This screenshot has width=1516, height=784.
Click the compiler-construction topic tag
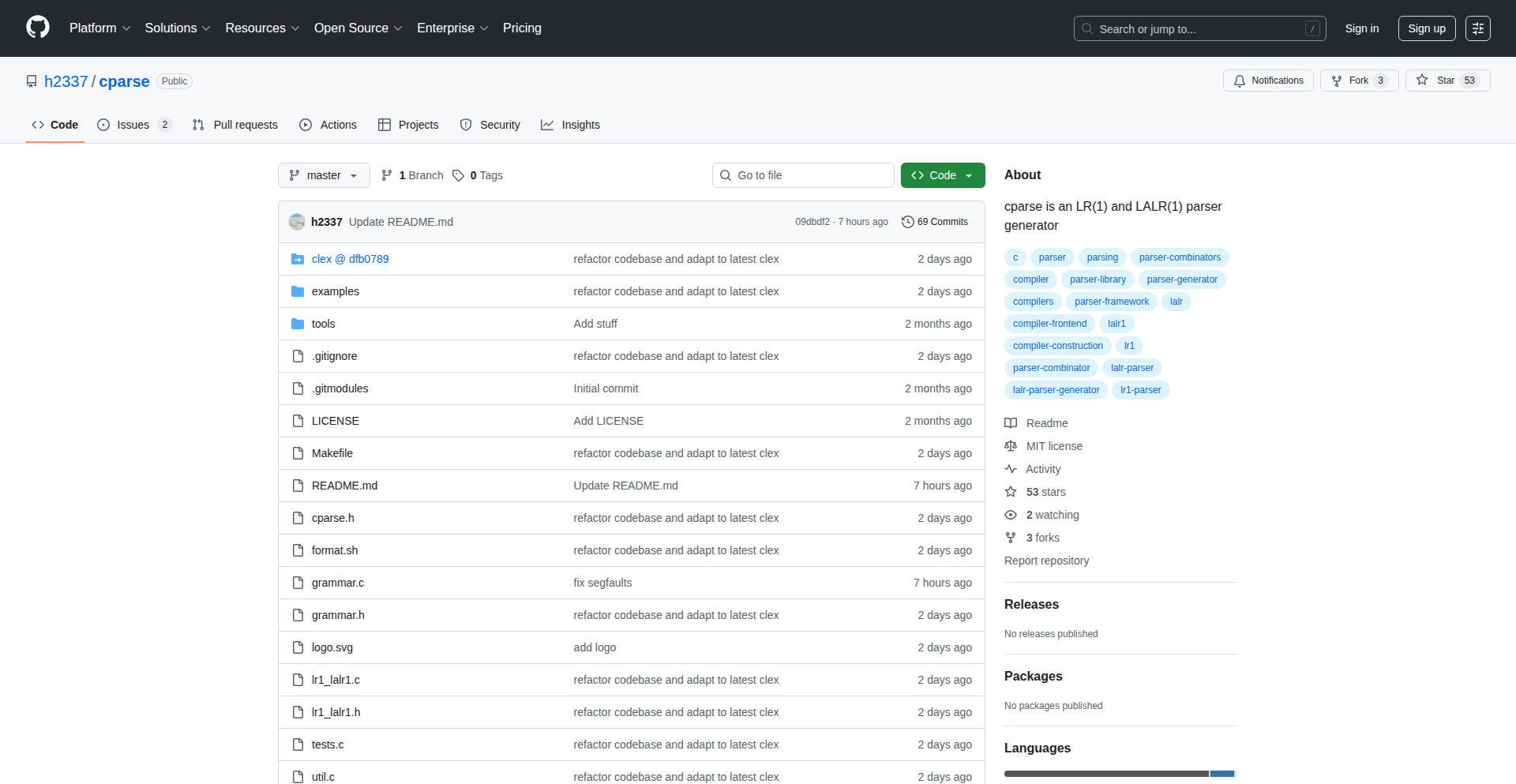(1057, 346)
